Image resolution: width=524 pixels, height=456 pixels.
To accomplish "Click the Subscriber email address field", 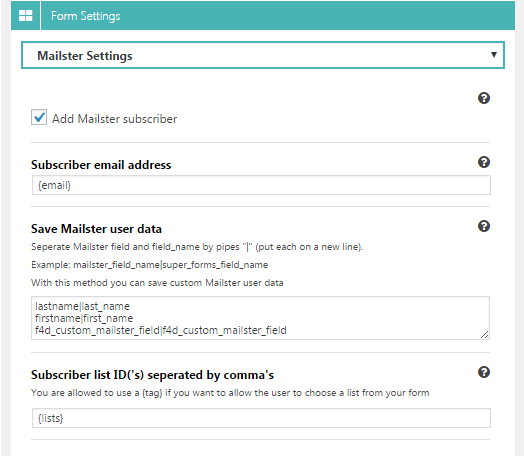I will click(x=261, y=185).
